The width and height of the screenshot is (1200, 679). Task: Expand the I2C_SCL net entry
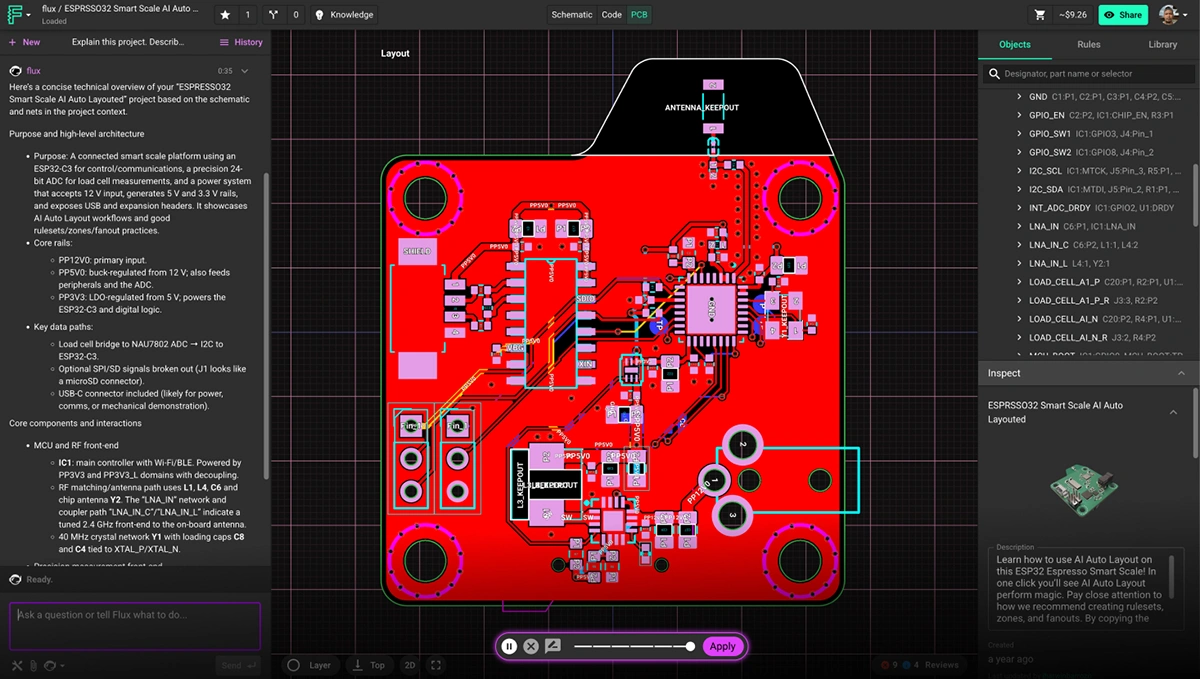tap(1021, 170)
